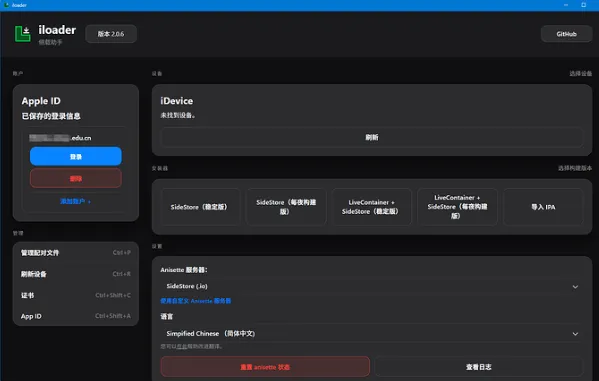Click the add account link

pos(75,201)
